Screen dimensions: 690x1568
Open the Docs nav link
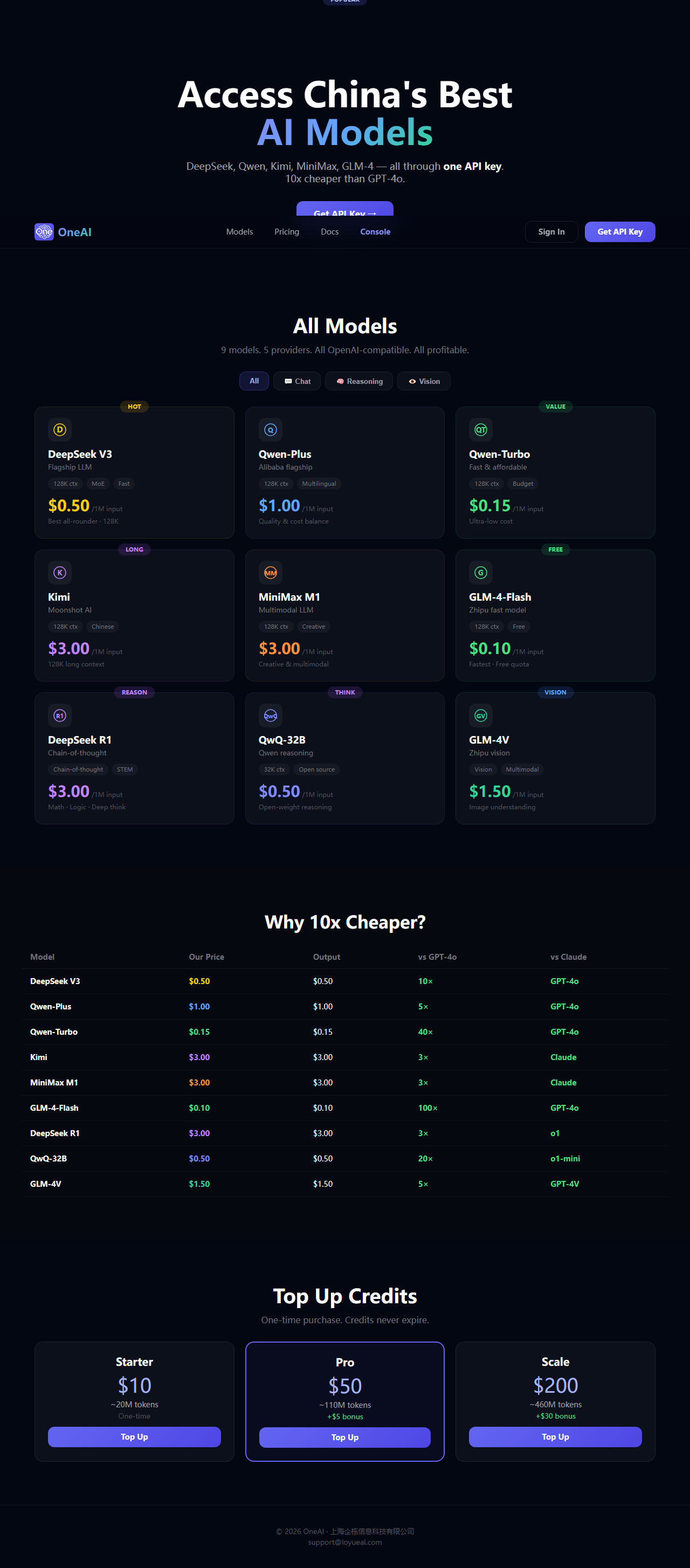point(330,232)
